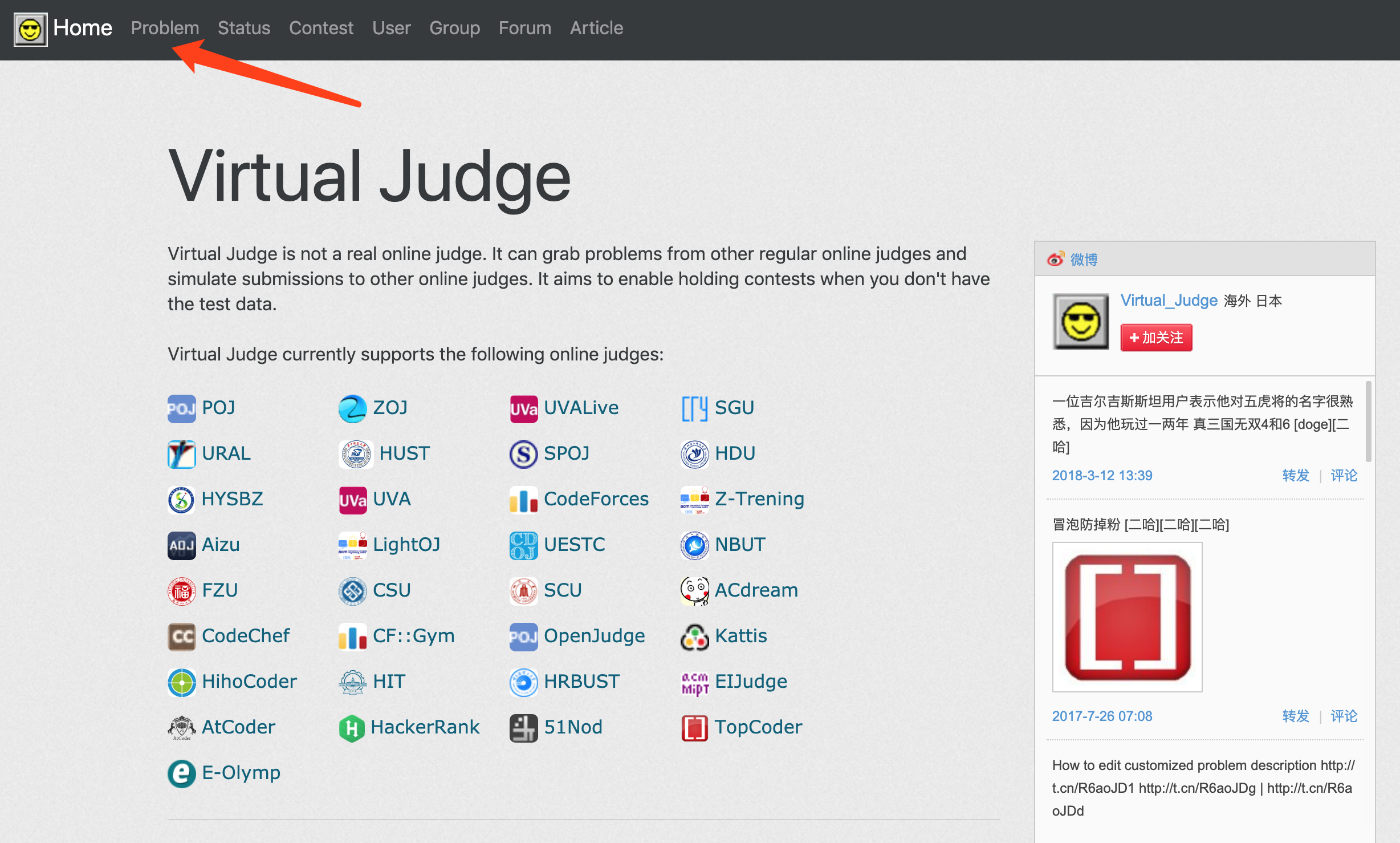The width and height of the screenshot is (1400, 843).
Task: Click 评论 under the 2017-7-26 post
Action: [1344, 716]
